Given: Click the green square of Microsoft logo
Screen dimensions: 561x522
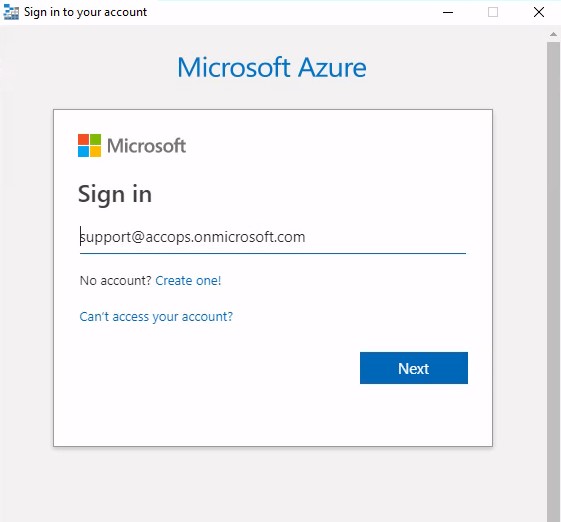Looking at the screenshot, I should coord(96,140).
